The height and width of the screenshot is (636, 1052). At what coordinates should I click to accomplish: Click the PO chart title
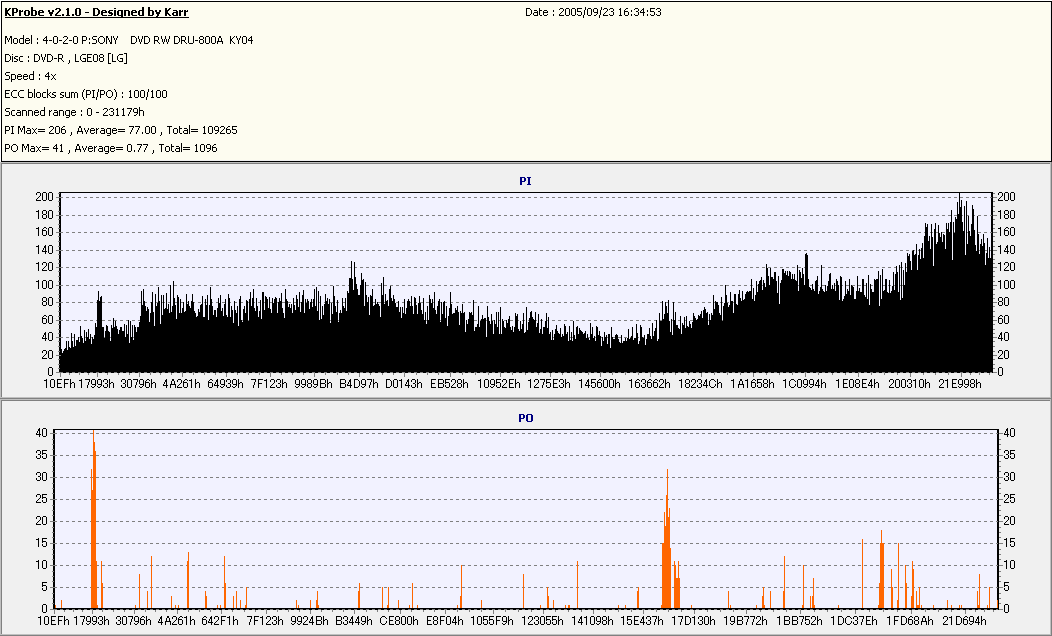tap(525, 417)
